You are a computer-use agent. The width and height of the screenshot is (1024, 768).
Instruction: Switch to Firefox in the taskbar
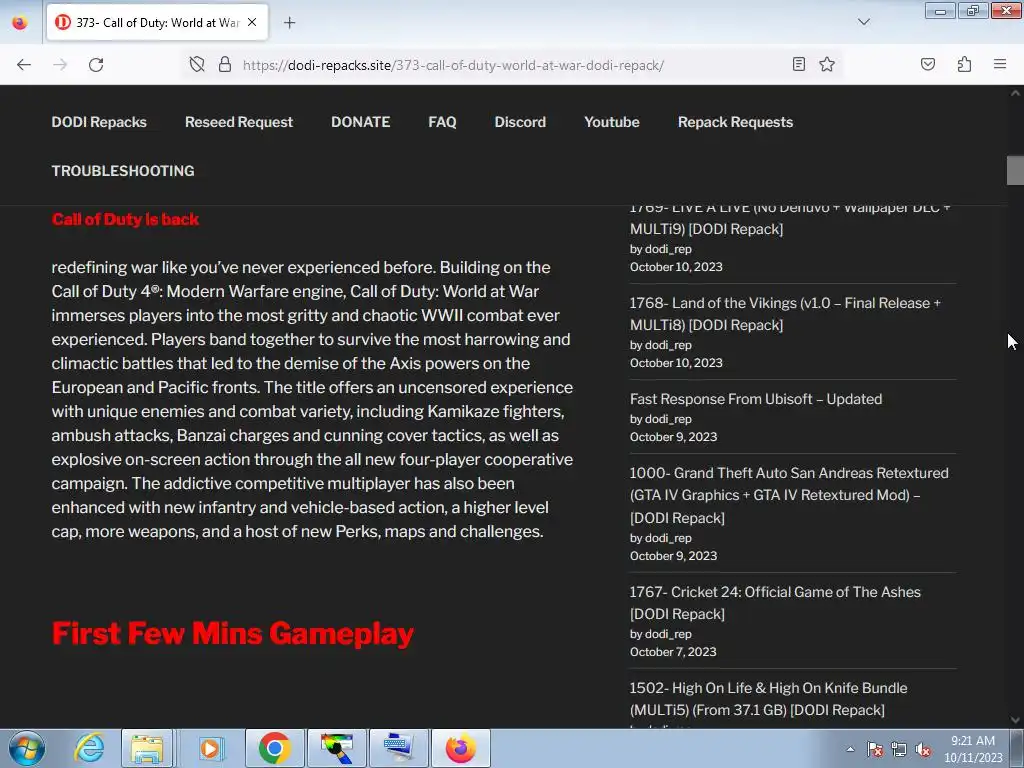point(461,748)
